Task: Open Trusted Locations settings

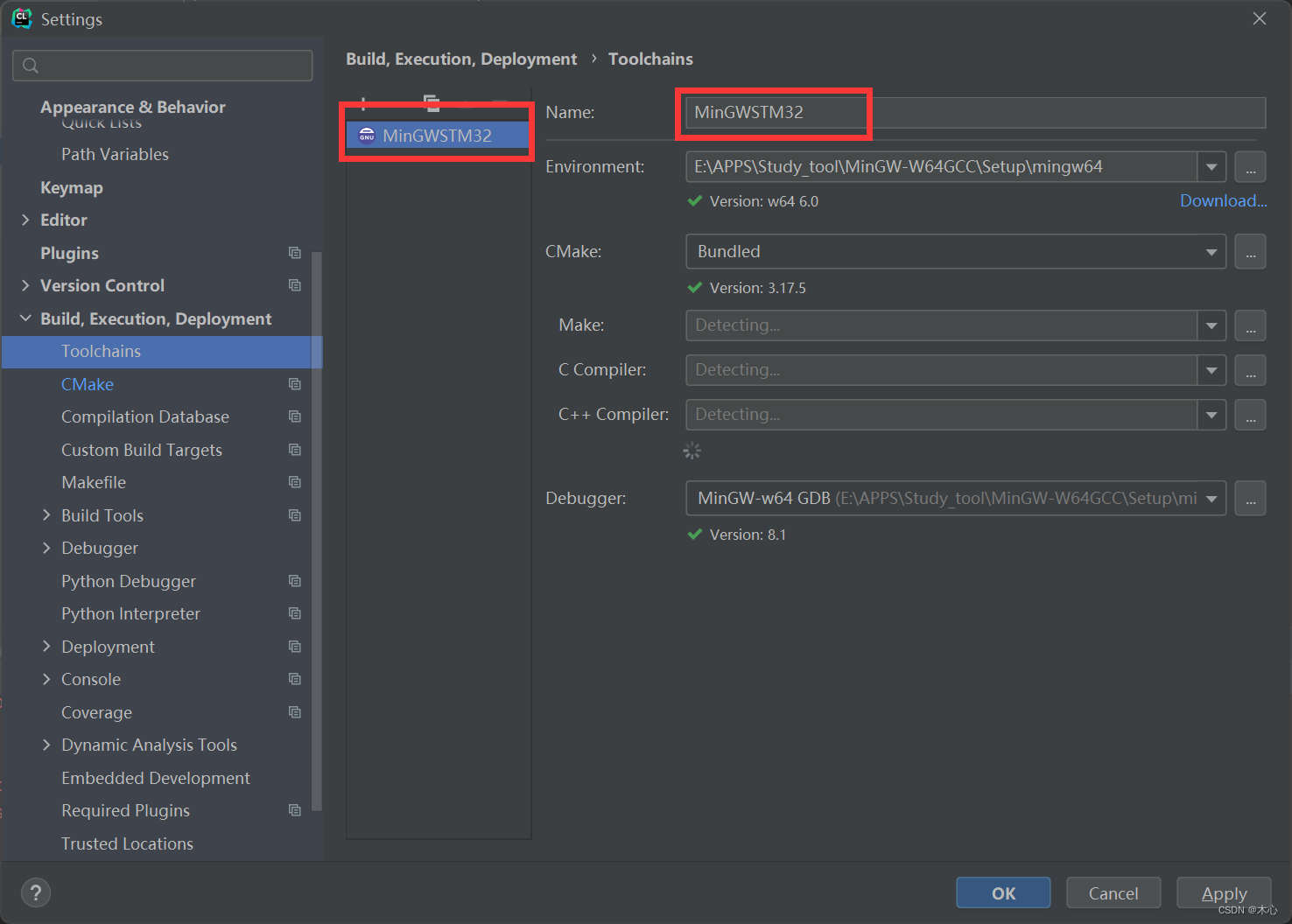Action: 127,843
